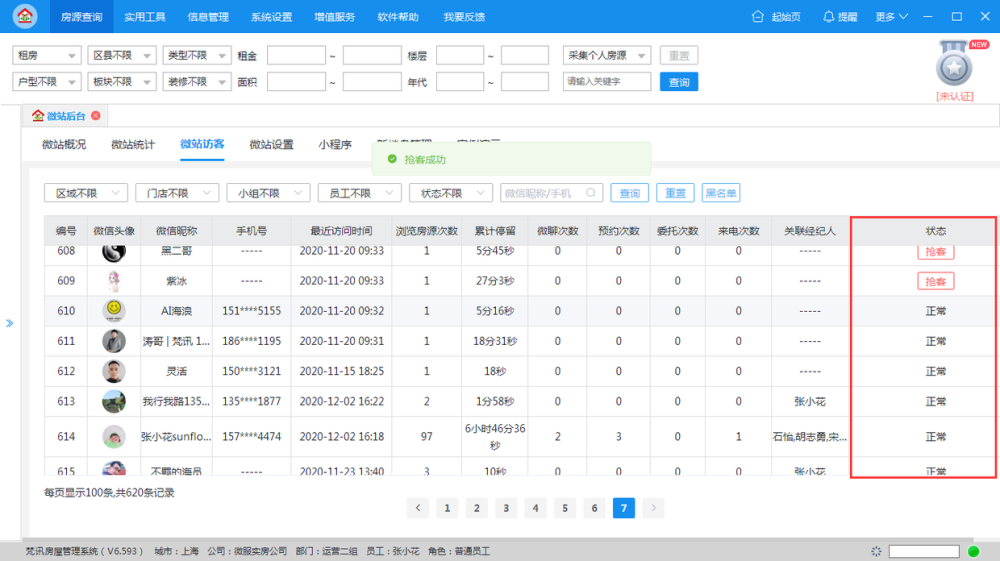Click the 状态 column header
The width and height of the screenshot is (1000, 561).
coord(936,231)
